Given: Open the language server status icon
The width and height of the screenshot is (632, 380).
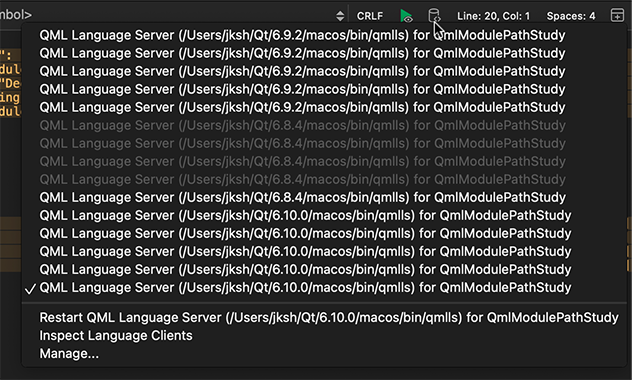Looking at the screenshot, I should 434,16.
